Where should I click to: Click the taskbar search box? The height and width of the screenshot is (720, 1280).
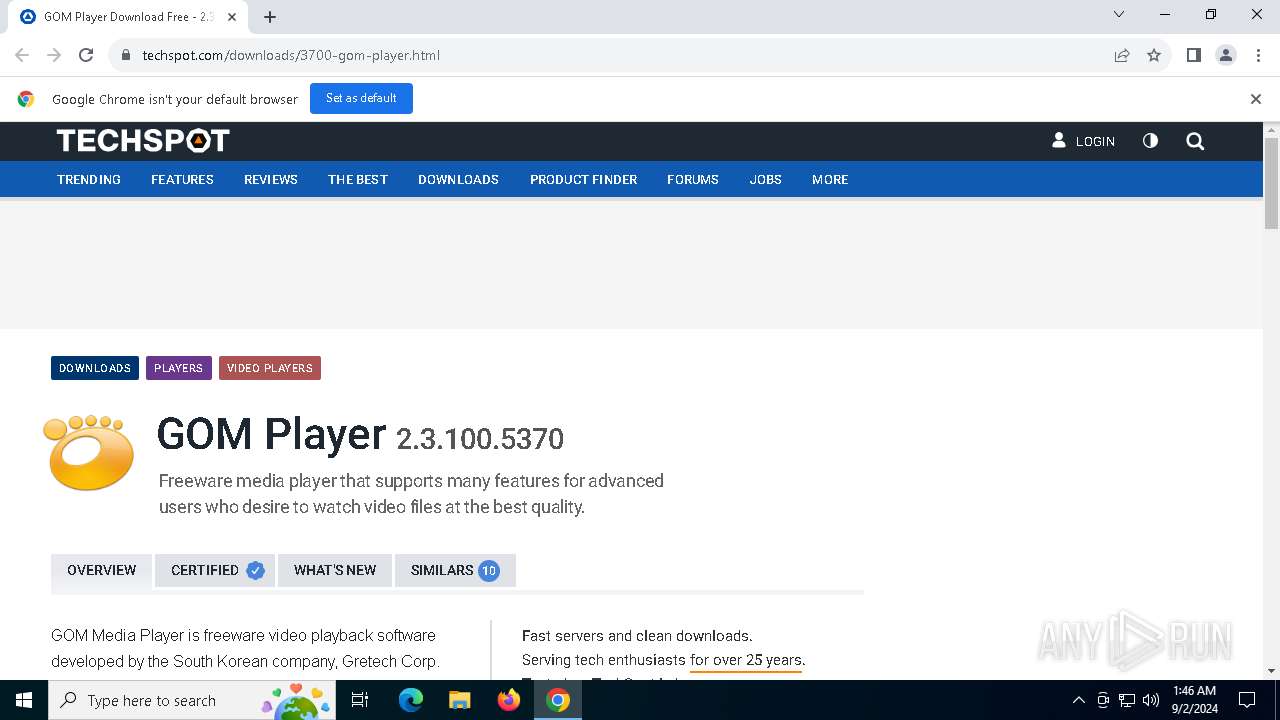(192, 700)
